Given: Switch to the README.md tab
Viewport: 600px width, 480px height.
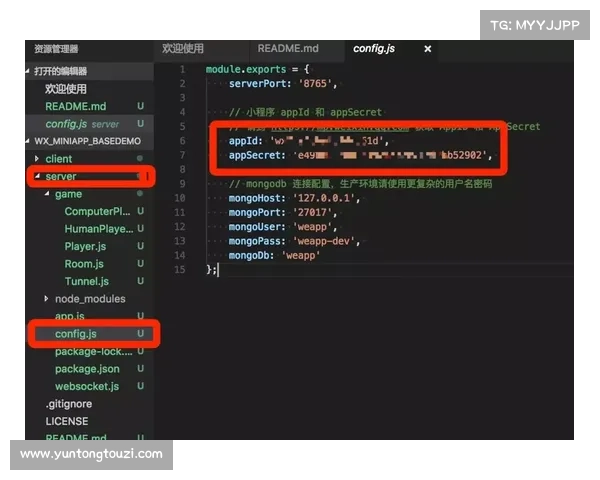Looking at the screenshot, I should coord(288,49).
